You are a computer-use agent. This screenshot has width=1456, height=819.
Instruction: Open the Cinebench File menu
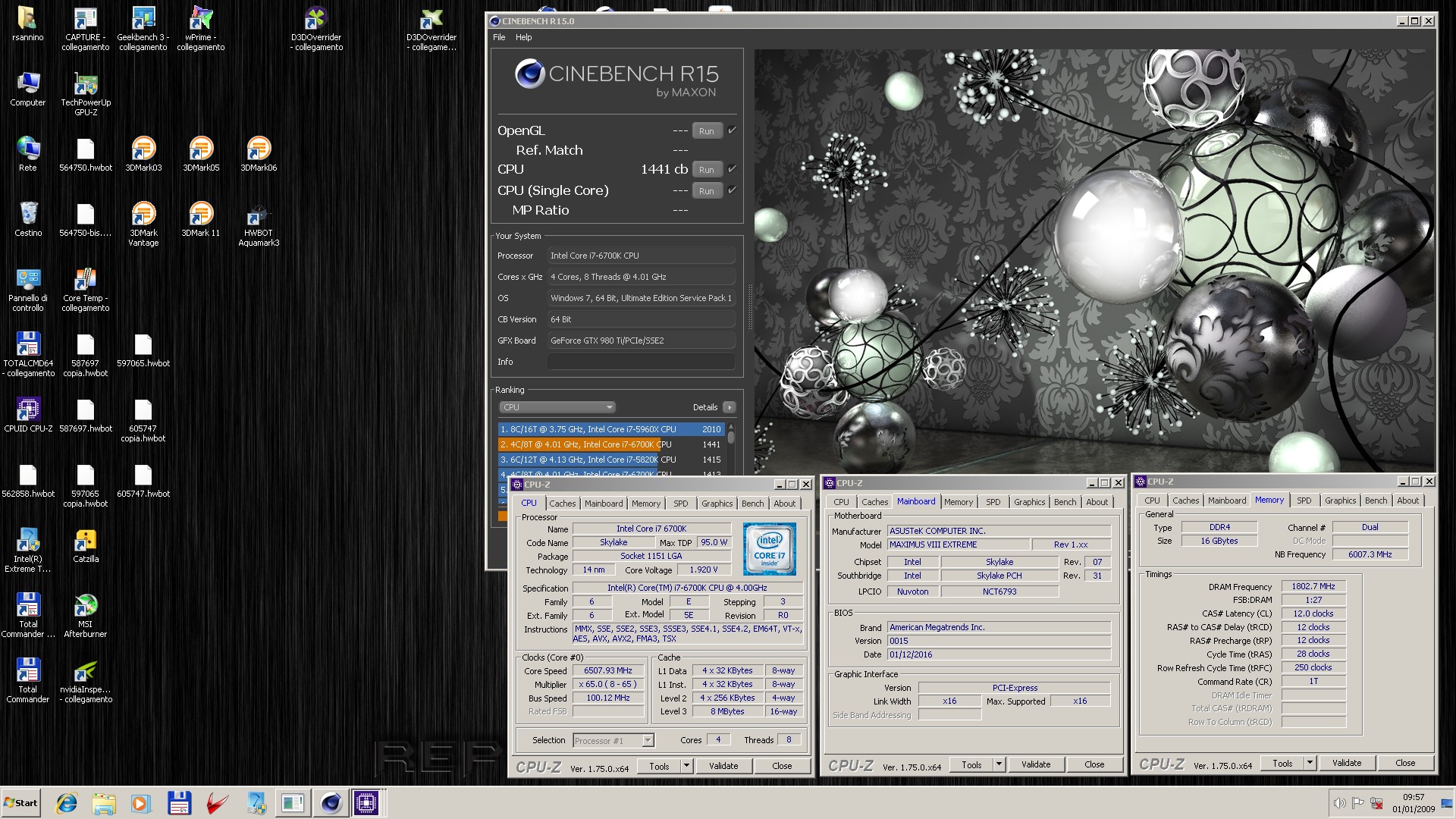coord(499,37)
